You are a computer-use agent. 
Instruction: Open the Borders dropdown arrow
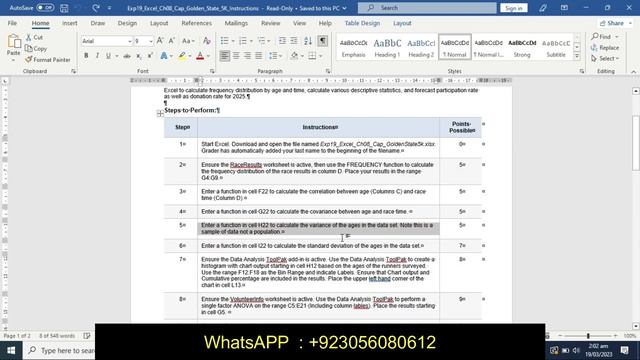[321, 56]
